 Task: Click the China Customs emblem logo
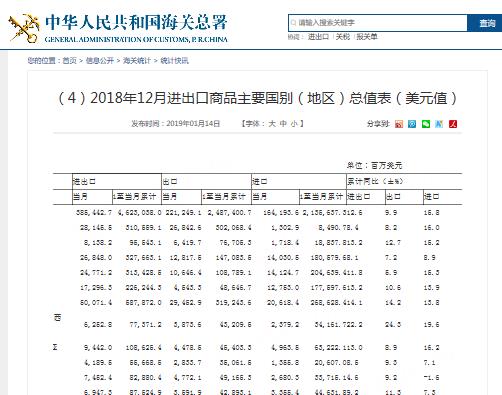[x=24, y=28]
